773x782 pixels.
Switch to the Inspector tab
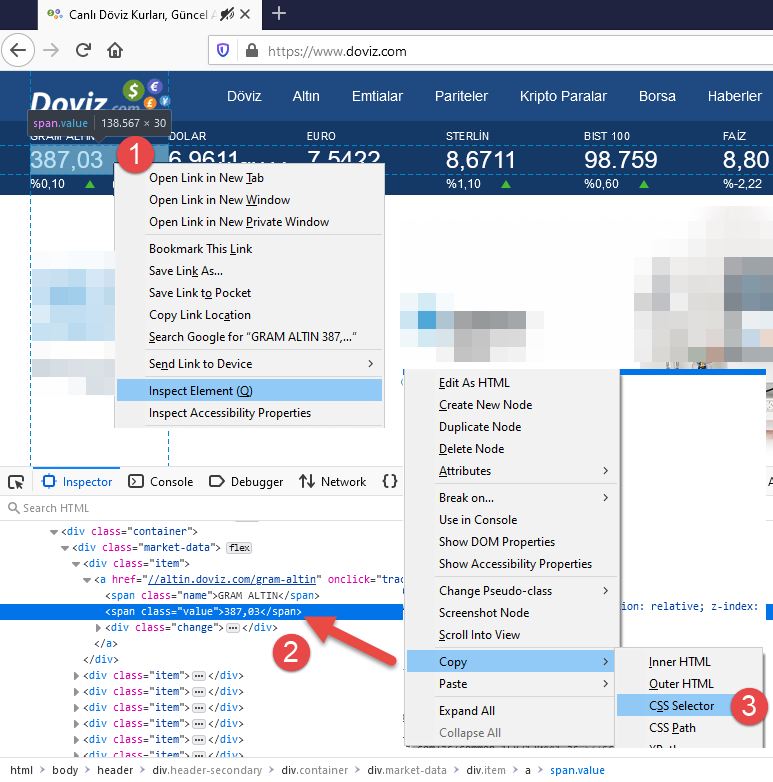click(x=77, y=482)
